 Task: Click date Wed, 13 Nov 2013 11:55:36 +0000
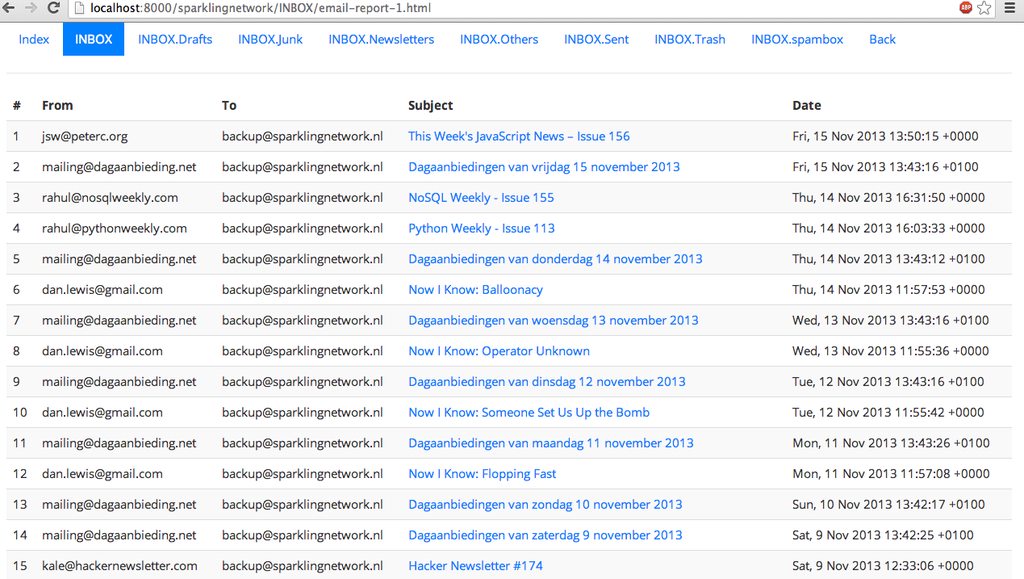coord(890,351)
